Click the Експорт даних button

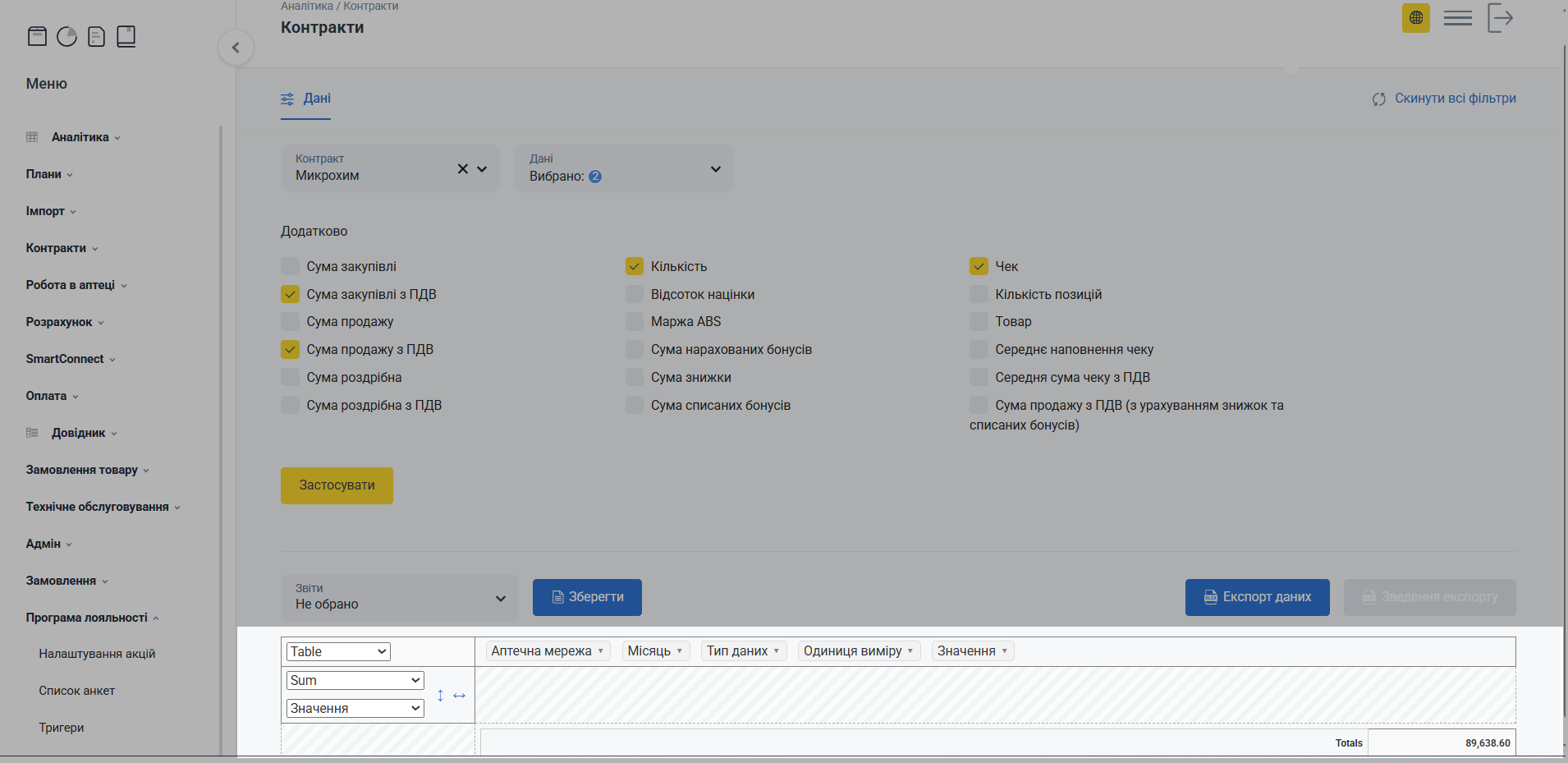(x=1257, y=597)
